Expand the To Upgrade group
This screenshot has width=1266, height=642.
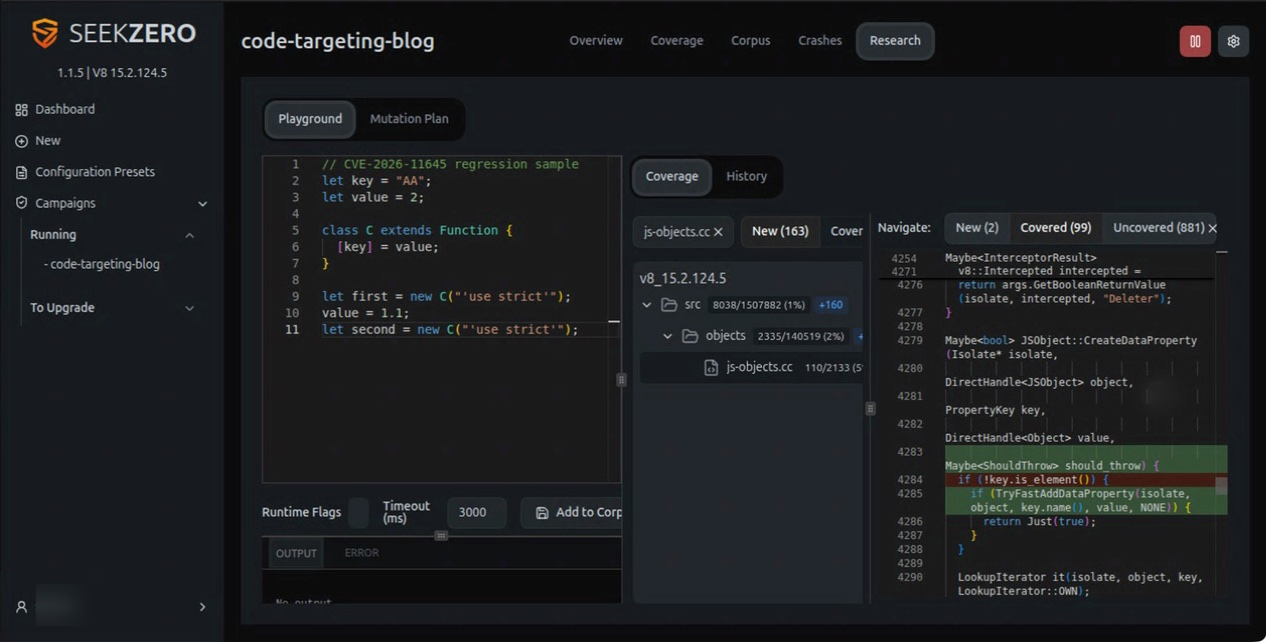coord(190,308)
